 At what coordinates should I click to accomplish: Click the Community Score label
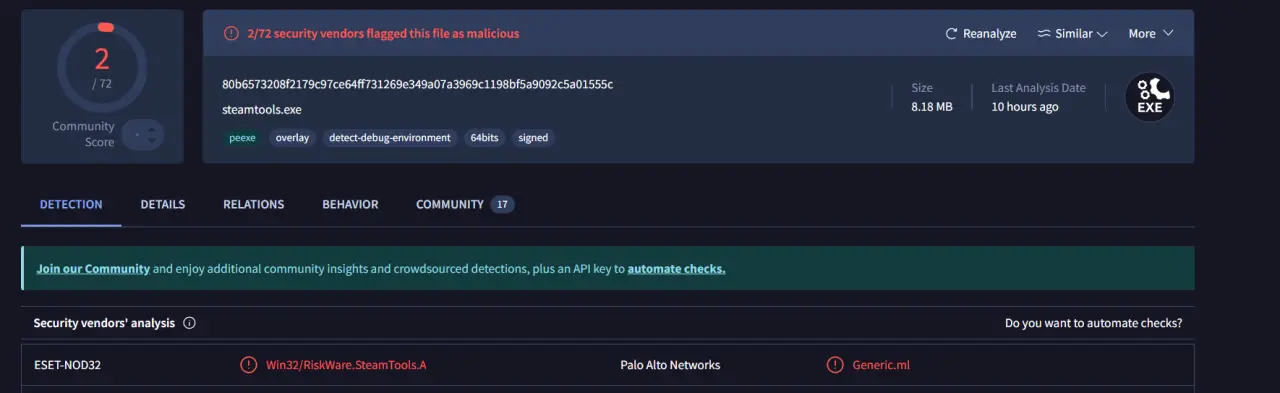tap(84, 134)
